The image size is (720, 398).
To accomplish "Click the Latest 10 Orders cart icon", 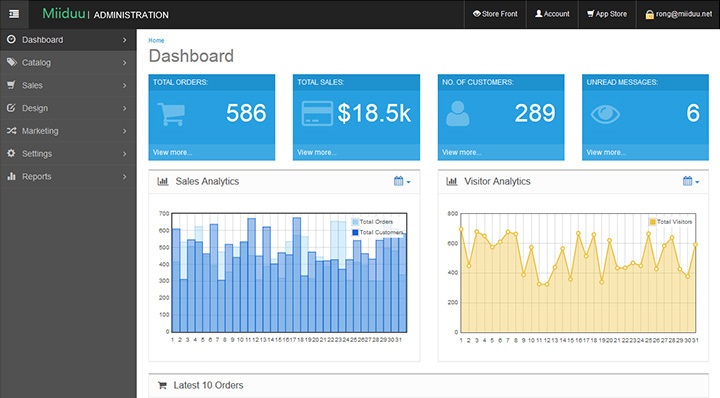I will coord(162,385).
